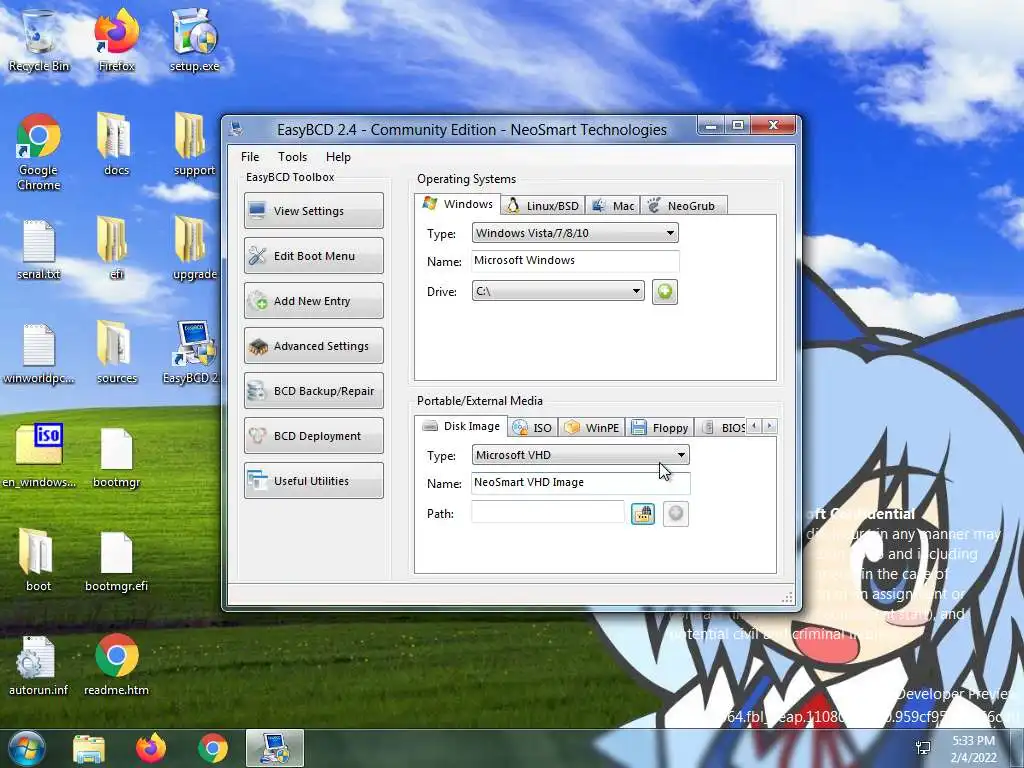Select the bootmgr.efi file icon
Viewport: 1024px width, 768px height.
point(116,560)
